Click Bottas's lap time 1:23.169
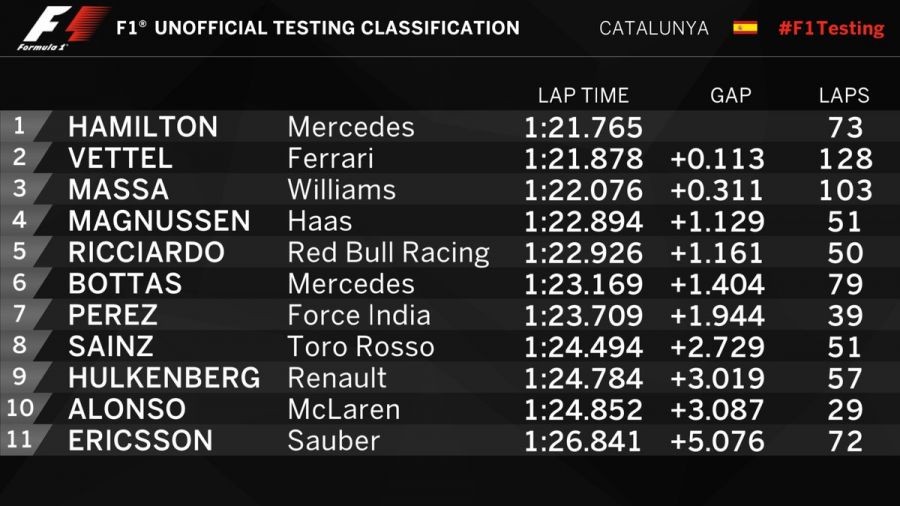This screenshot has width=900, height=506. (x=583, y=284)
